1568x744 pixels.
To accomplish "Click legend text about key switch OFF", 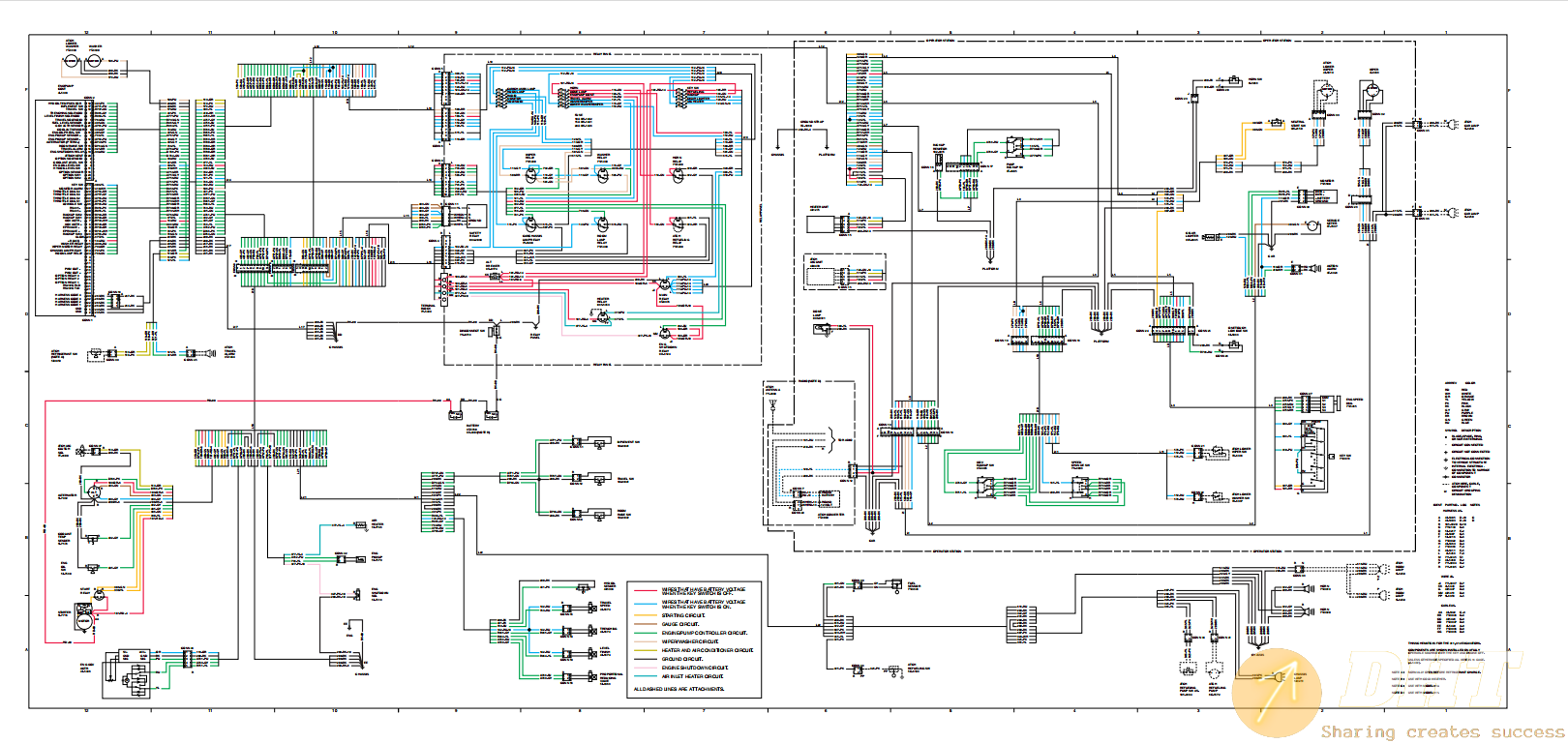I will 704,591.
